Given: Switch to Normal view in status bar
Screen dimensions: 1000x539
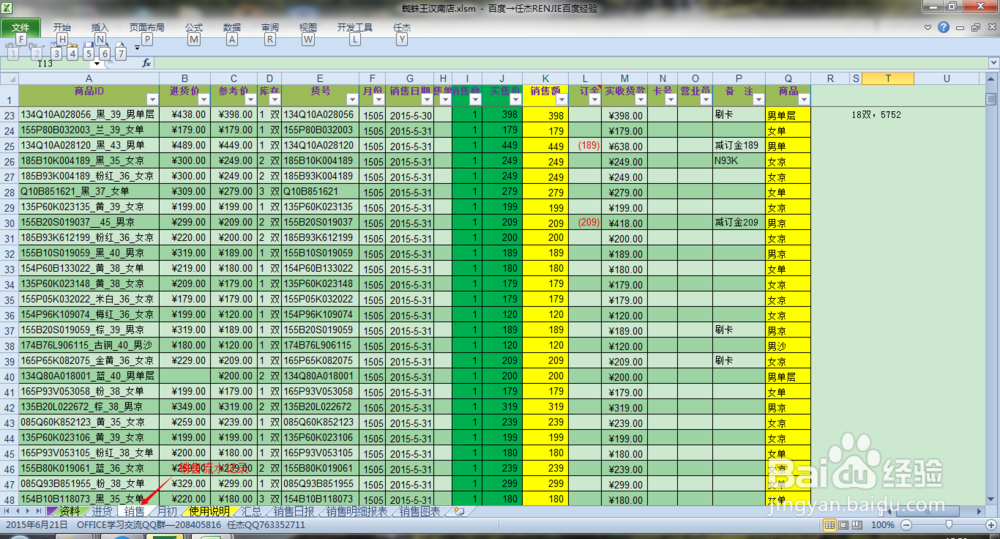Looking at the screenshot, I should (830, 525).
